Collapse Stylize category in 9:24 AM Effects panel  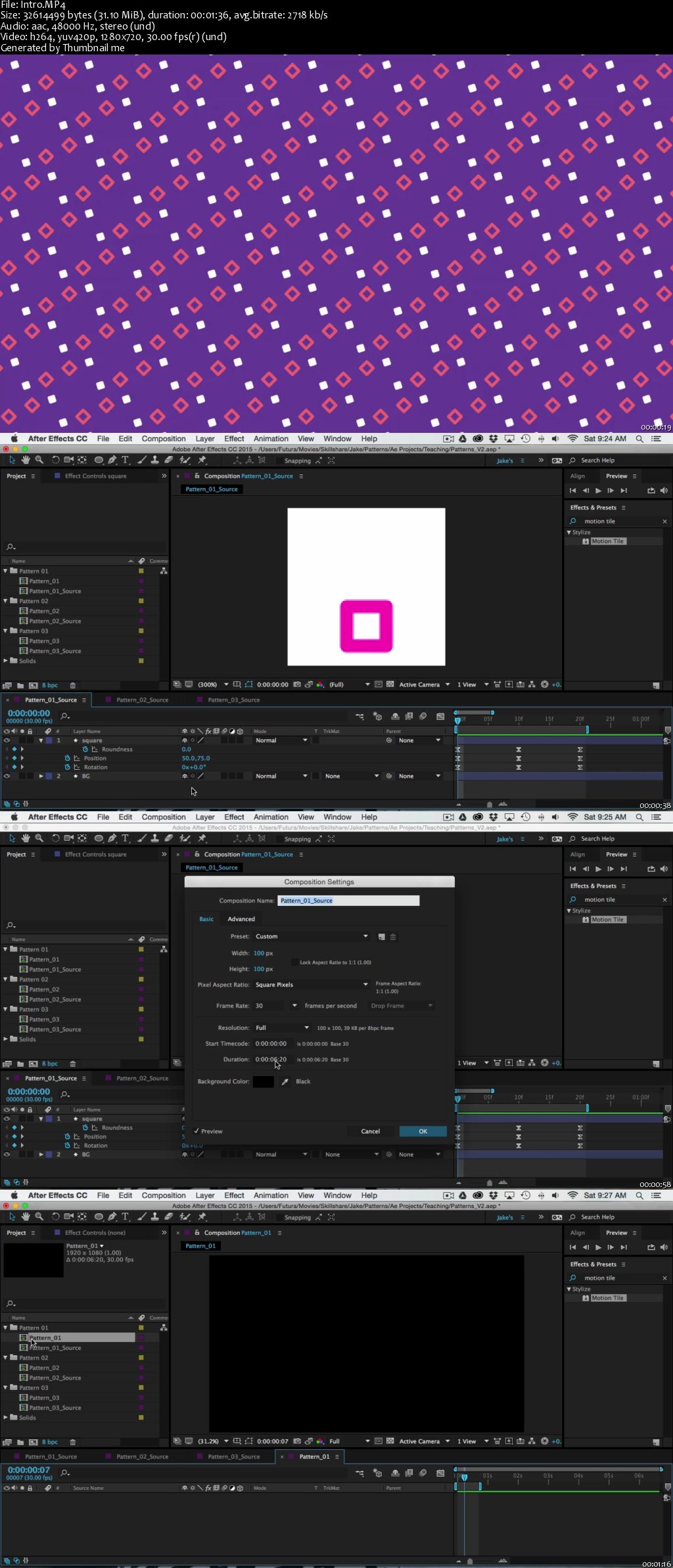pos(569,532)
